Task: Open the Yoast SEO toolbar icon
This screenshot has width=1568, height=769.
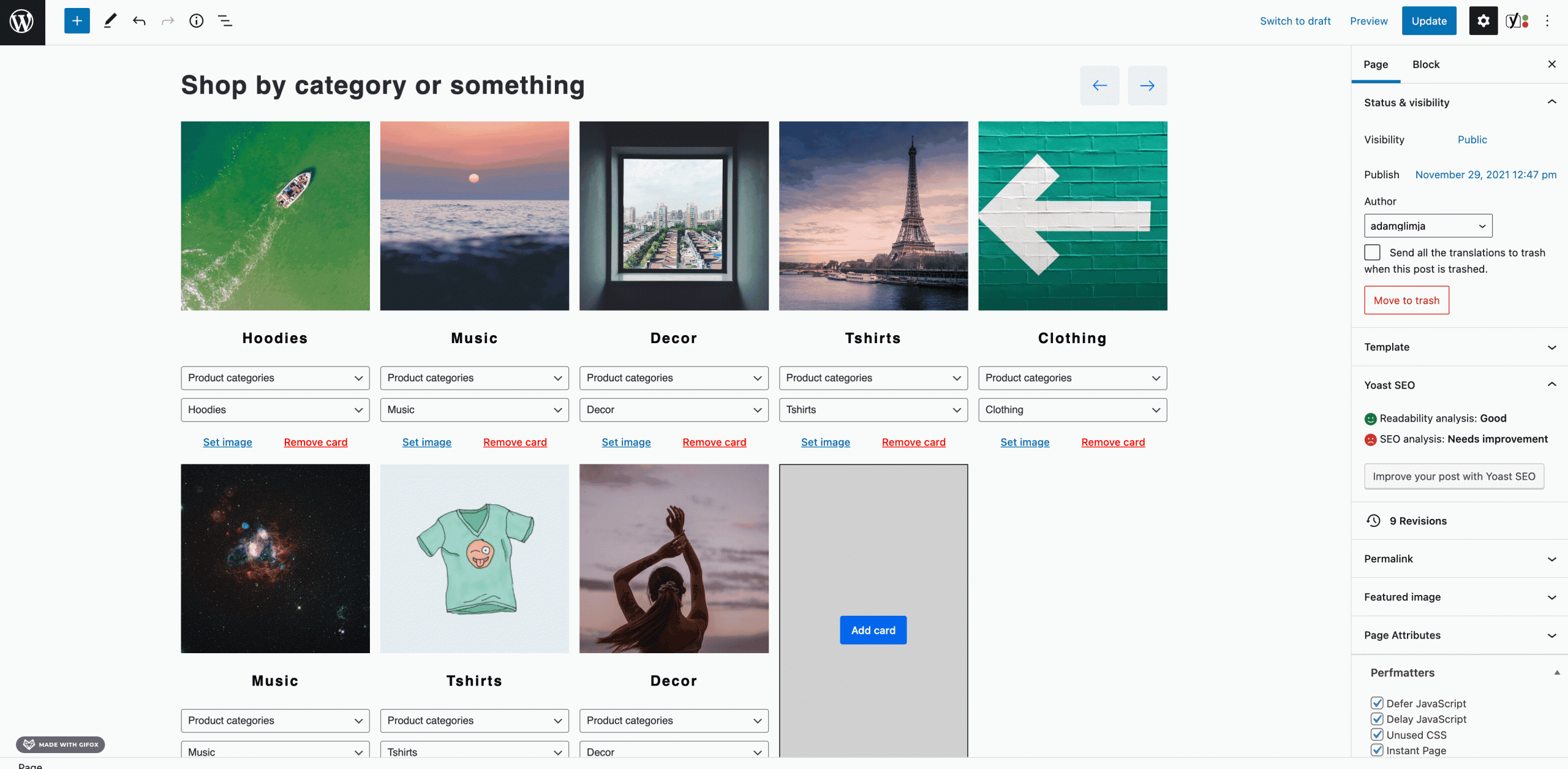Action: 1517,21
